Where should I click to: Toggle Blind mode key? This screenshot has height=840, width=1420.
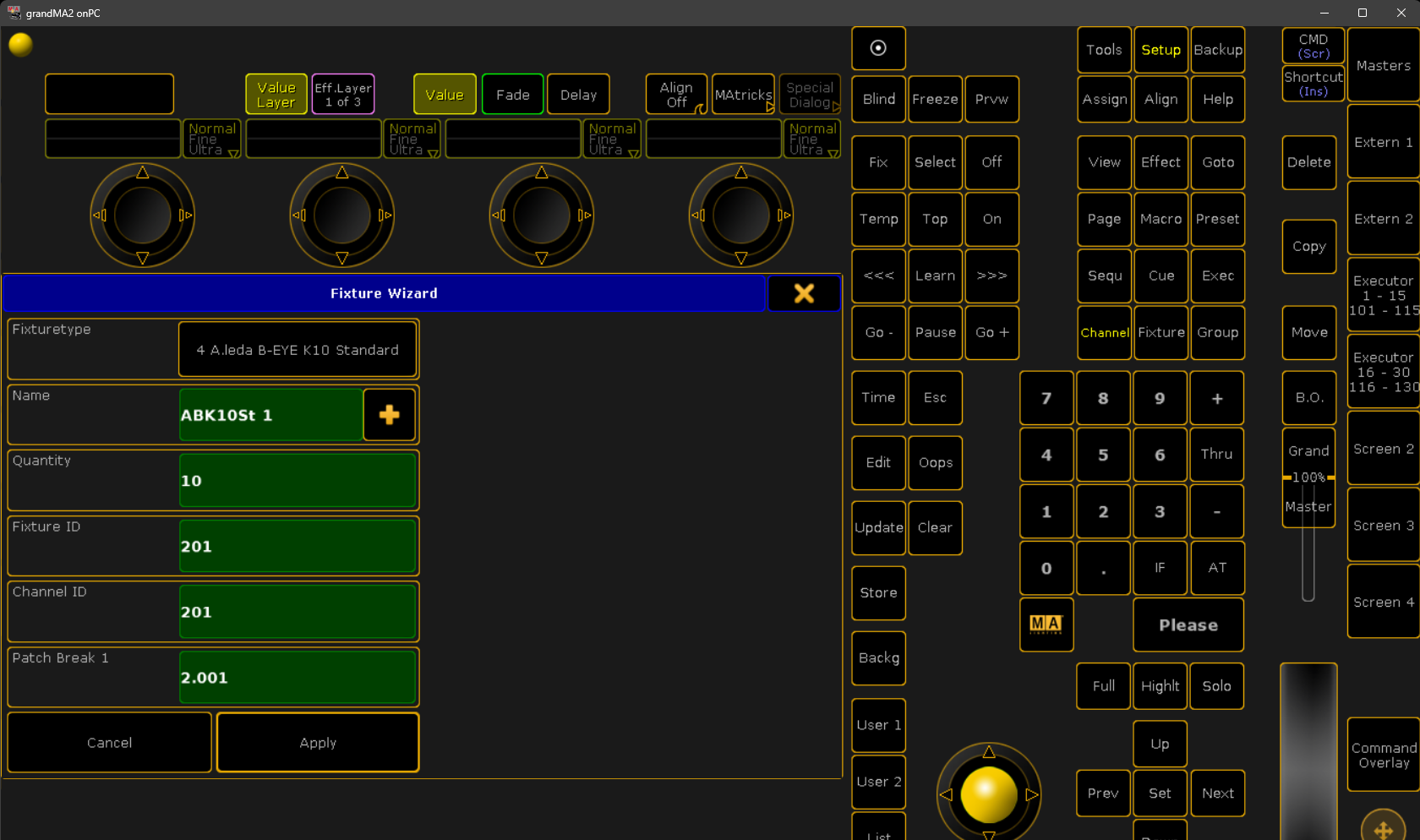pyautogui.click(x=878, y=99)
